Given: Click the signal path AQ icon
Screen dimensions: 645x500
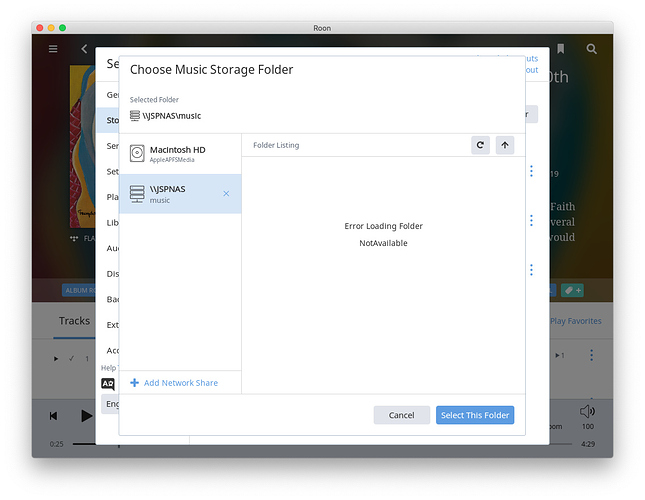Looking at the screenshot, I should (x=108, y=384).
